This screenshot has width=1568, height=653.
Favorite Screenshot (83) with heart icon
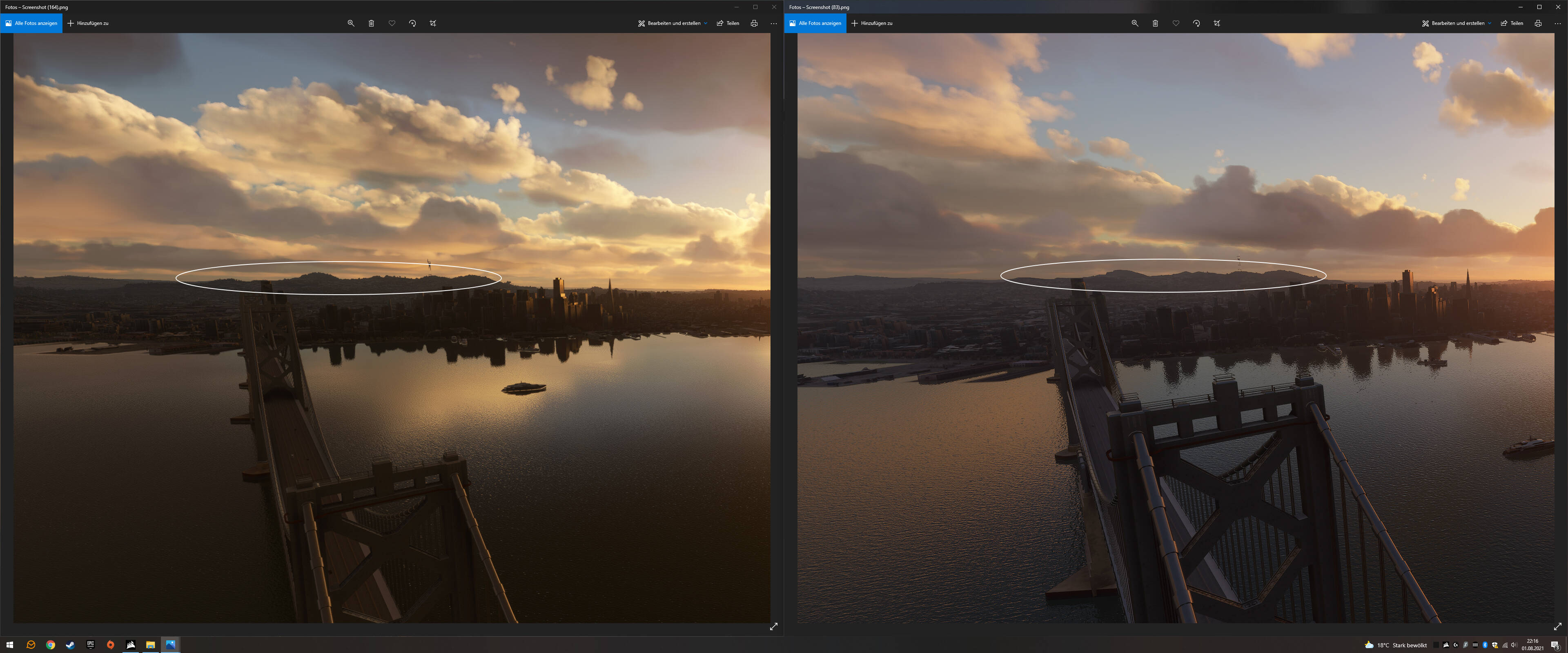1176,23
